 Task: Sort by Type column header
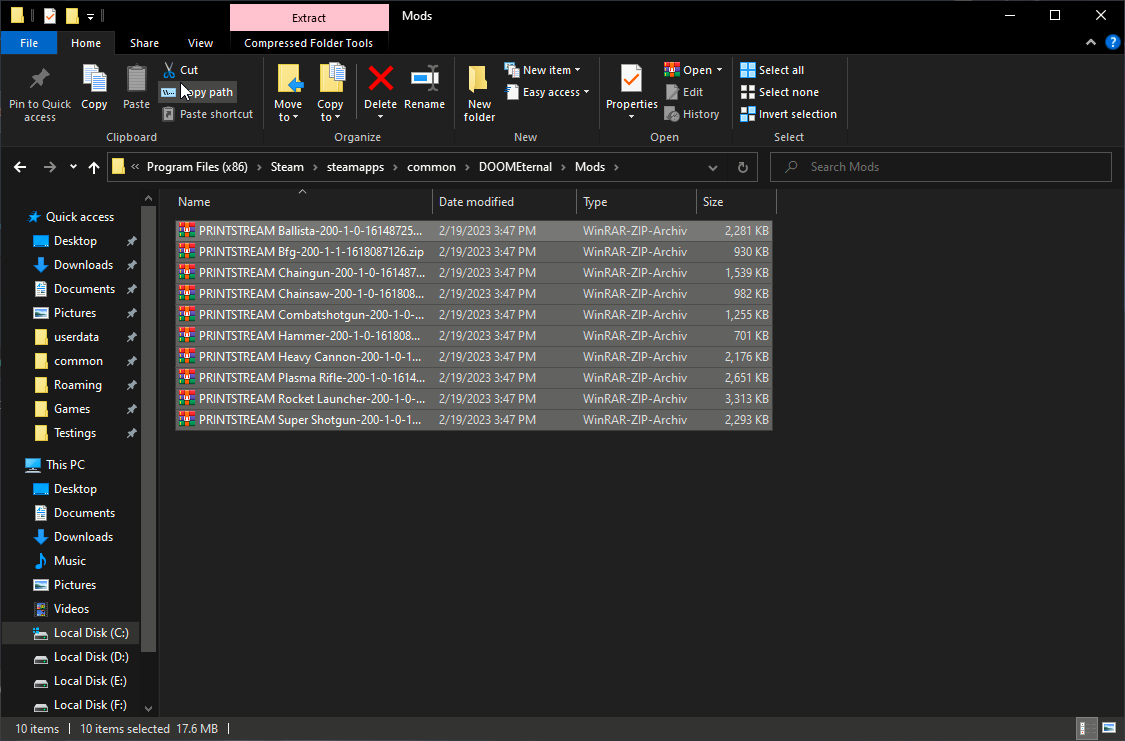click(x=636, y=202)
